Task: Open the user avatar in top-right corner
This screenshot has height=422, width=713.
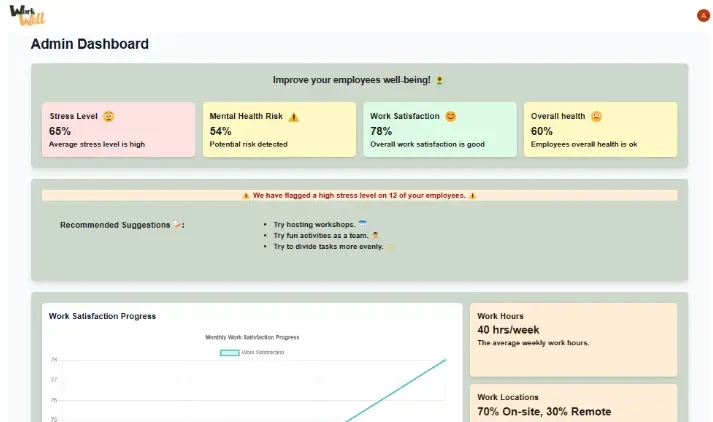Action: [x=702, y=15]
